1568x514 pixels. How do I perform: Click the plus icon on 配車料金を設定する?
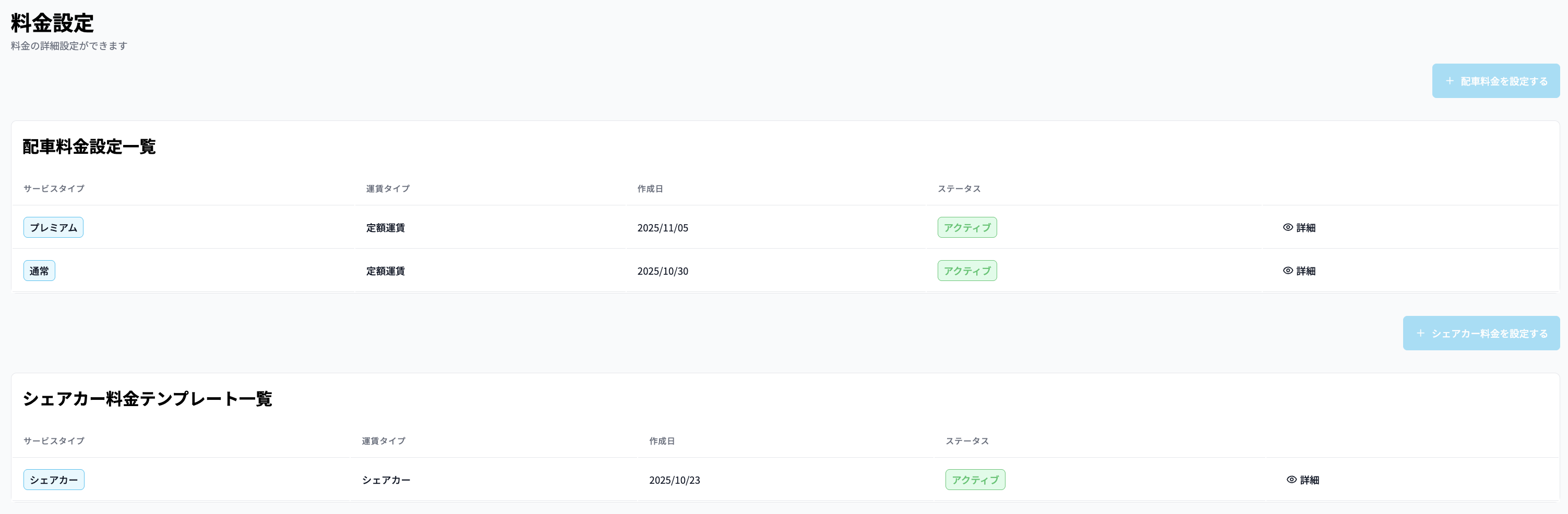1450,81
